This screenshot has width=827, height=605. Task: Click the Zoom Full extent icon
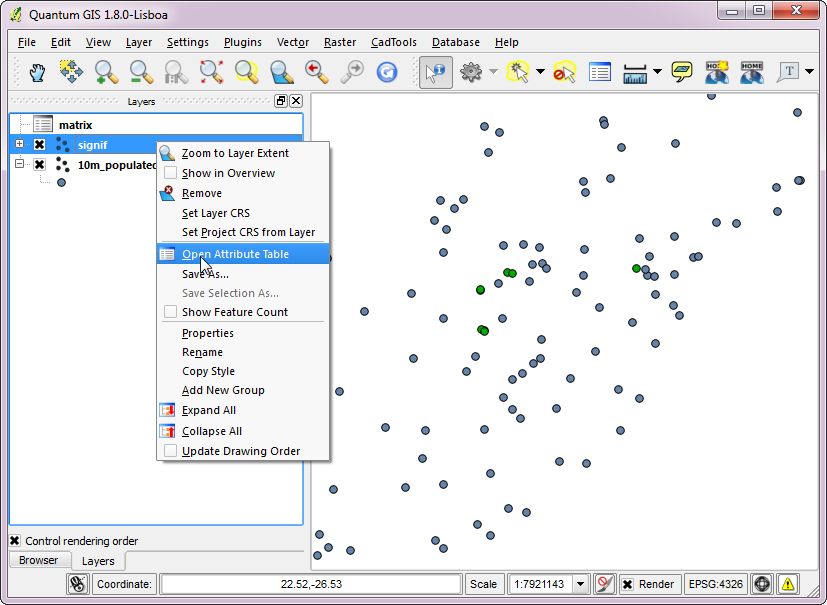pos(211,72)
